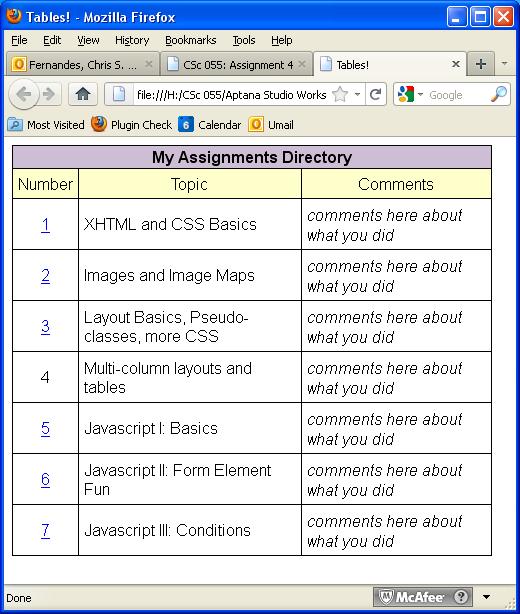This screenshot has height=614, width=520.
Task: Open the Tools menu
Action: coord(244,40)
